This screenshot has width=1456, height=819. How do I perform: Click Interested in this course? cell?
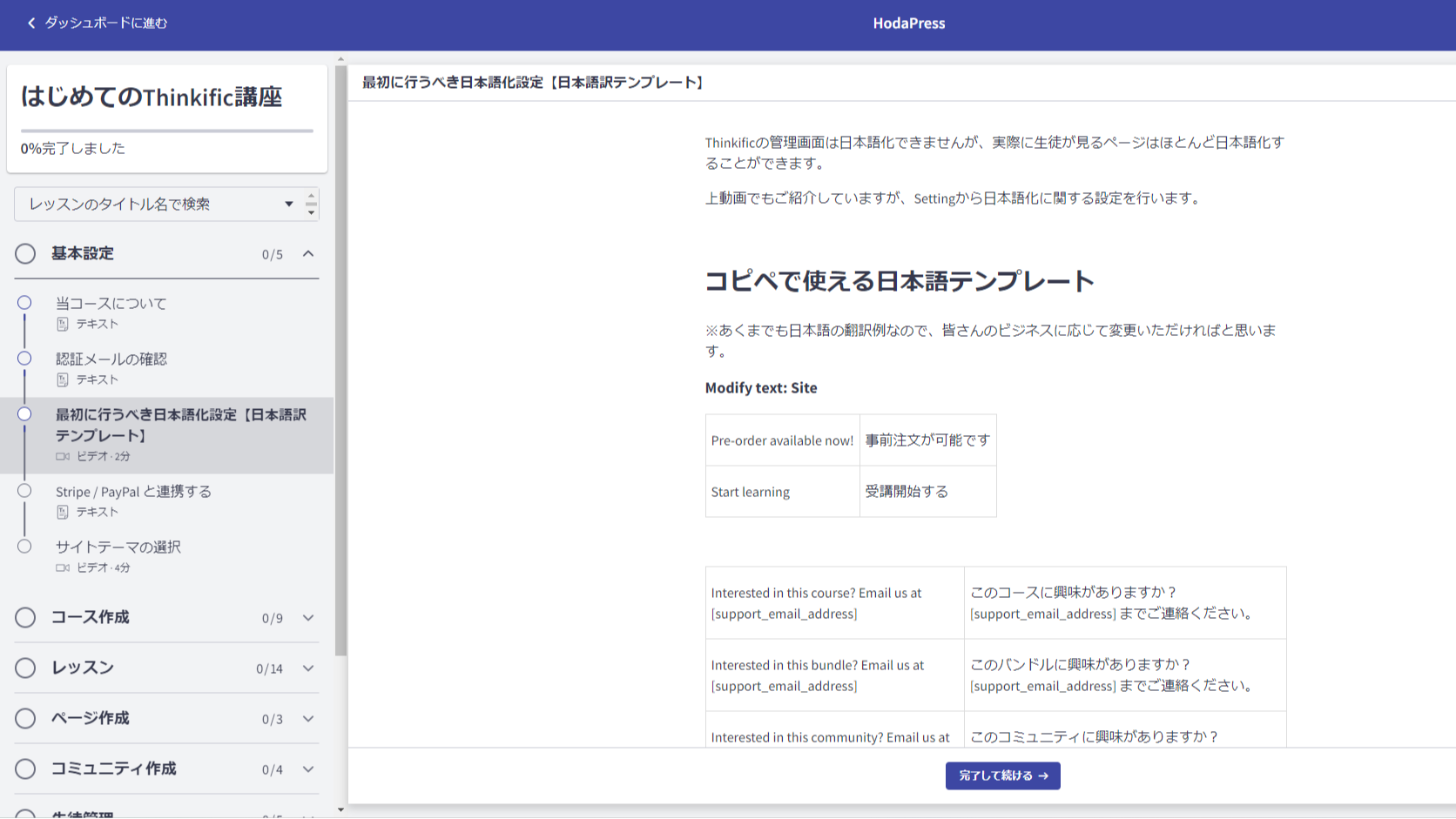835,603
